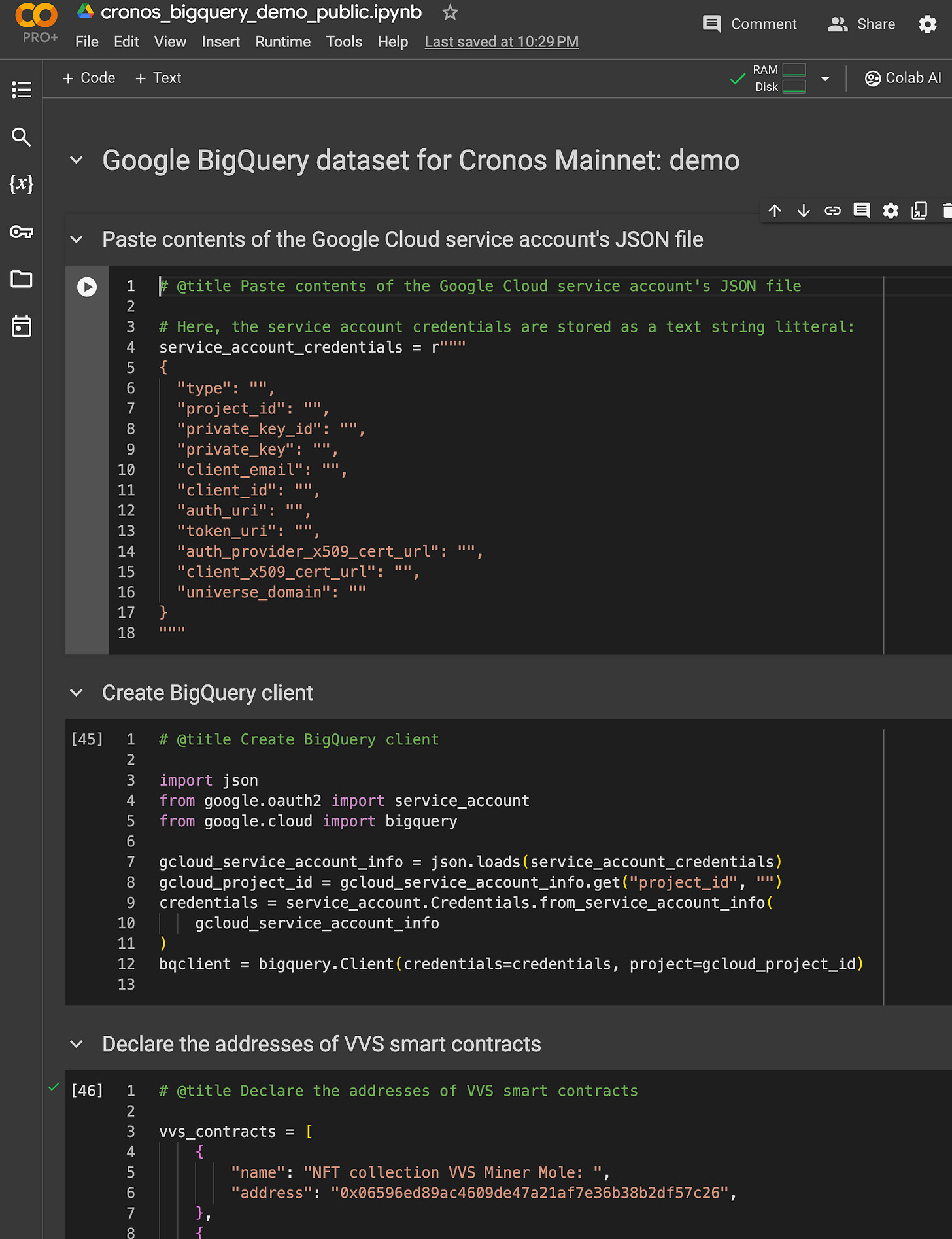Open Colab AI assistant
The width and height of the screenshot is (952, 1239).
click(x=903, y=78)
